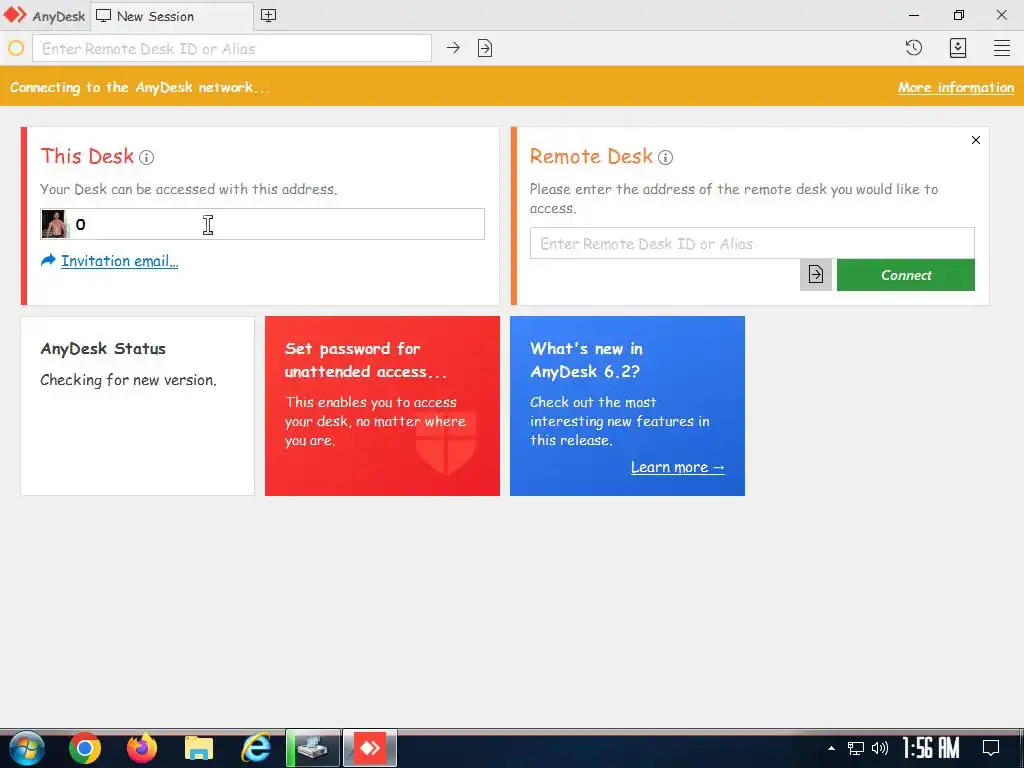Open the hamburger main menu

(x=1002, y=48)
